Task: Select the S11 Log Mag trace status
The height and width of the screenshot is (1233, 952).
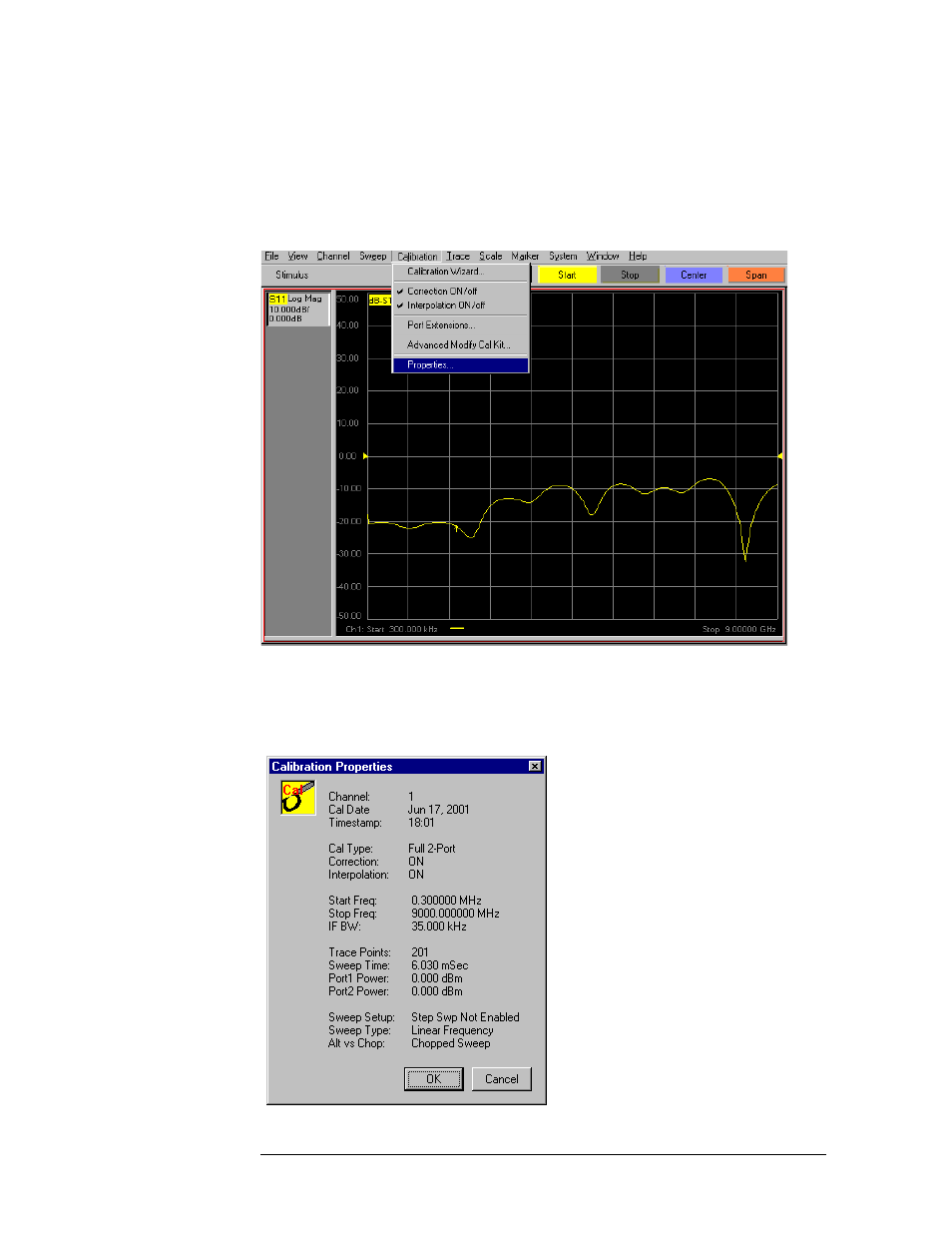Action: pyautogui.click(x=297, y=308)
